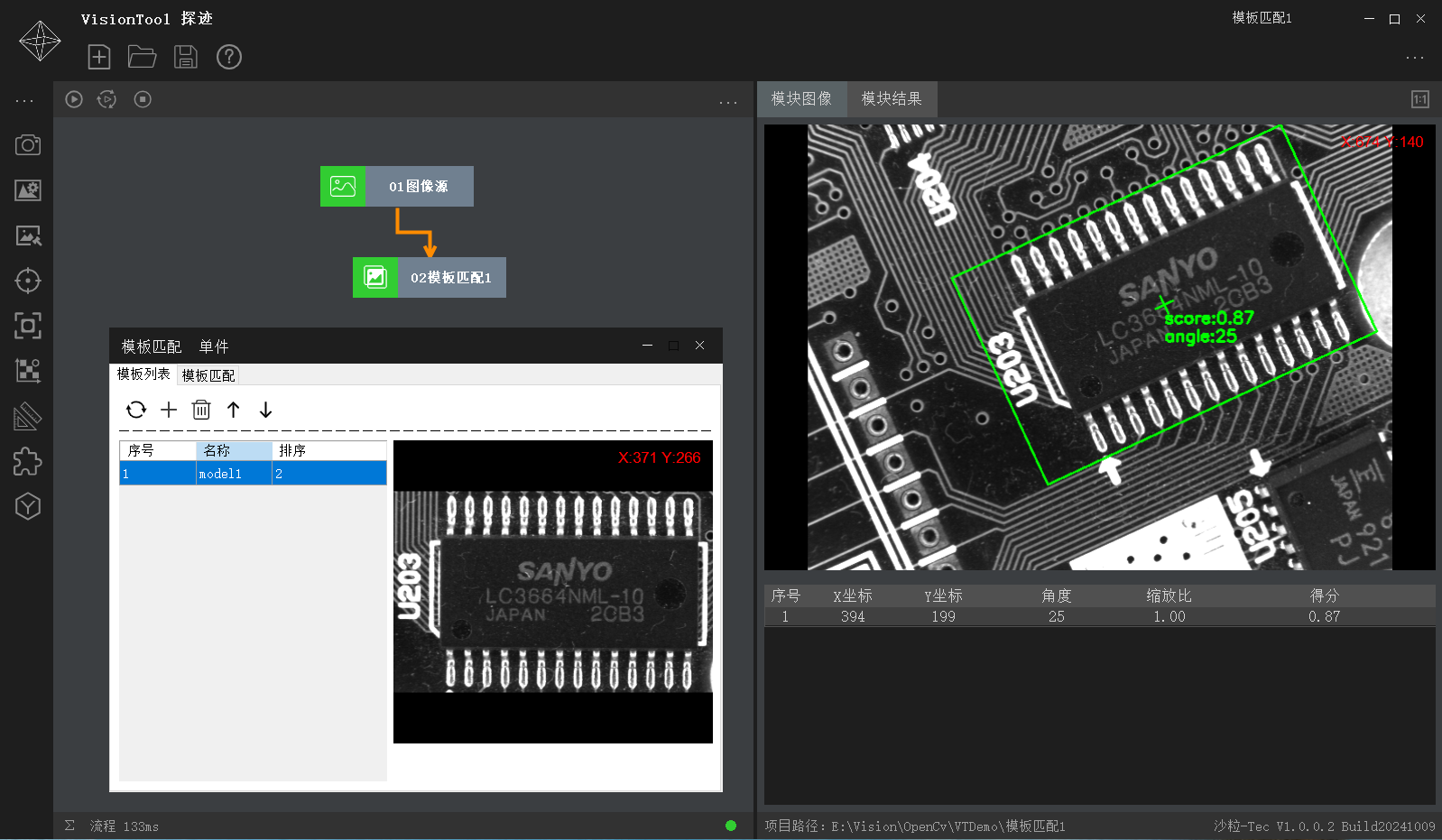Click the green status indicator dot
Screen dimensions: 1442x840
point(731,826)
